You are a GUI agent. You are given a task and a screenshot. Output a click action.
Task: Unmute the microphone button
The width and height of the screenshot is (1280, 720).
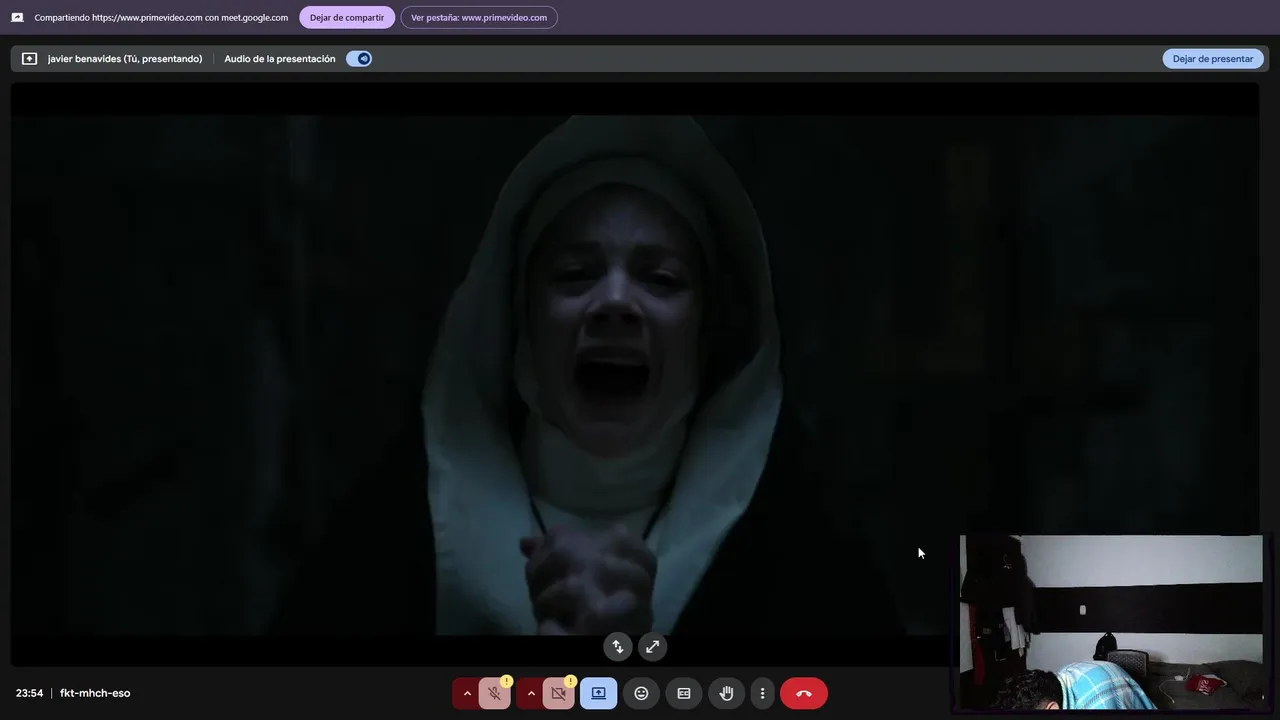tap(495, 693)
